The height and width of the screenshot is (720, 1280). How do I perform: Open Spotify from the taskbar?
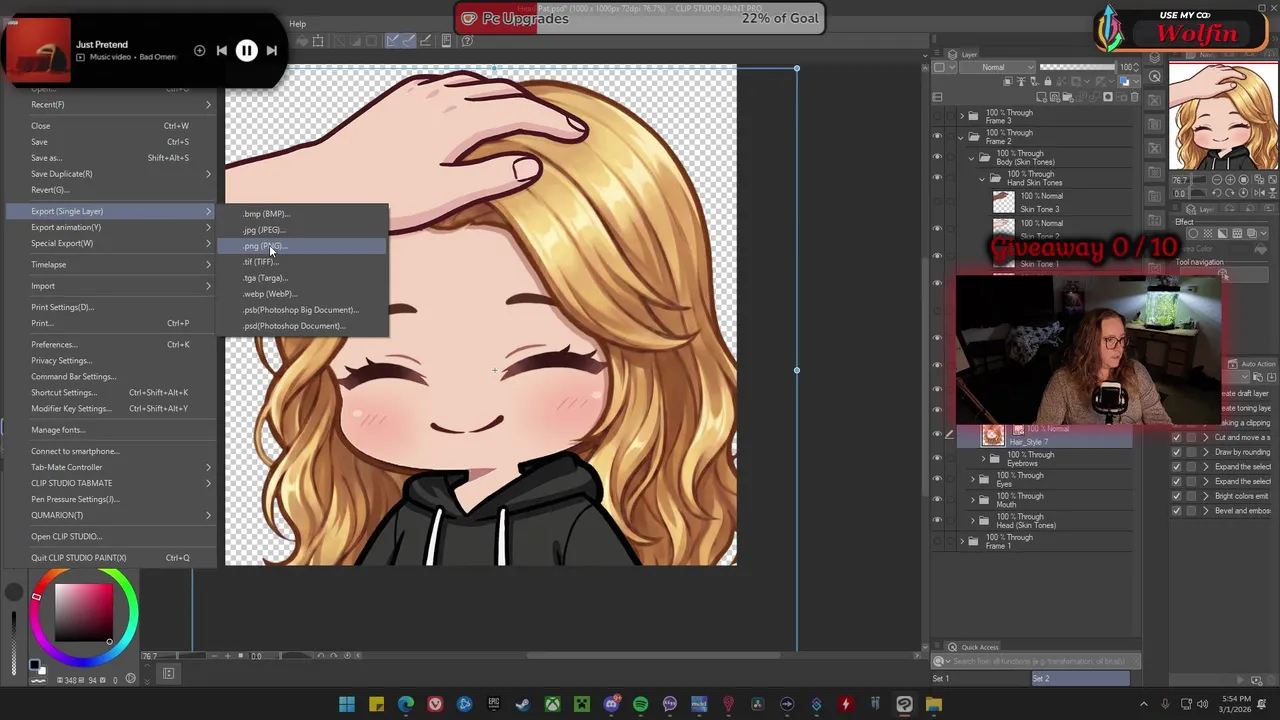click(641, 705)
